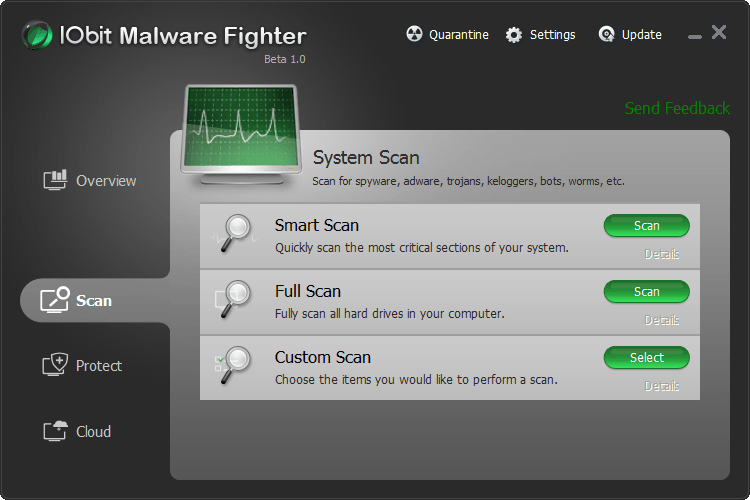
Task: Click Select button for Custom Scan
Action: point(647,357)
